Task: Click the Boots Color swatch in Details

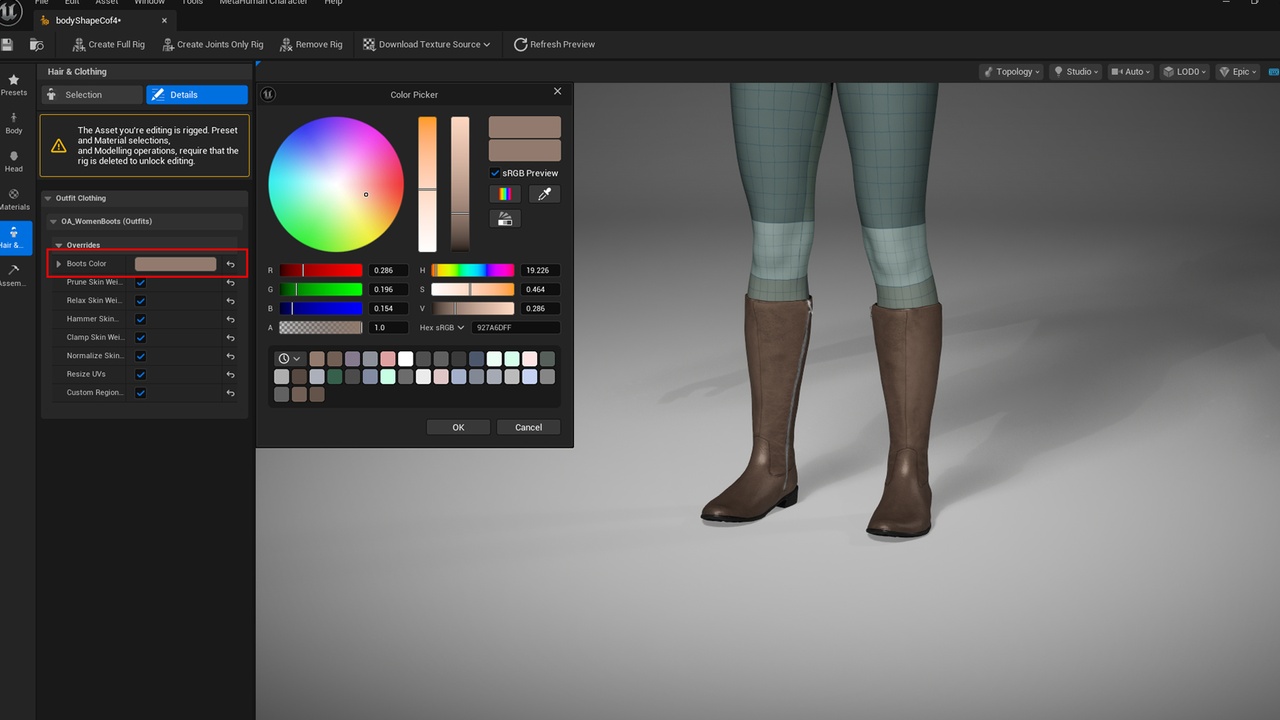Action: tap(176, 264)
